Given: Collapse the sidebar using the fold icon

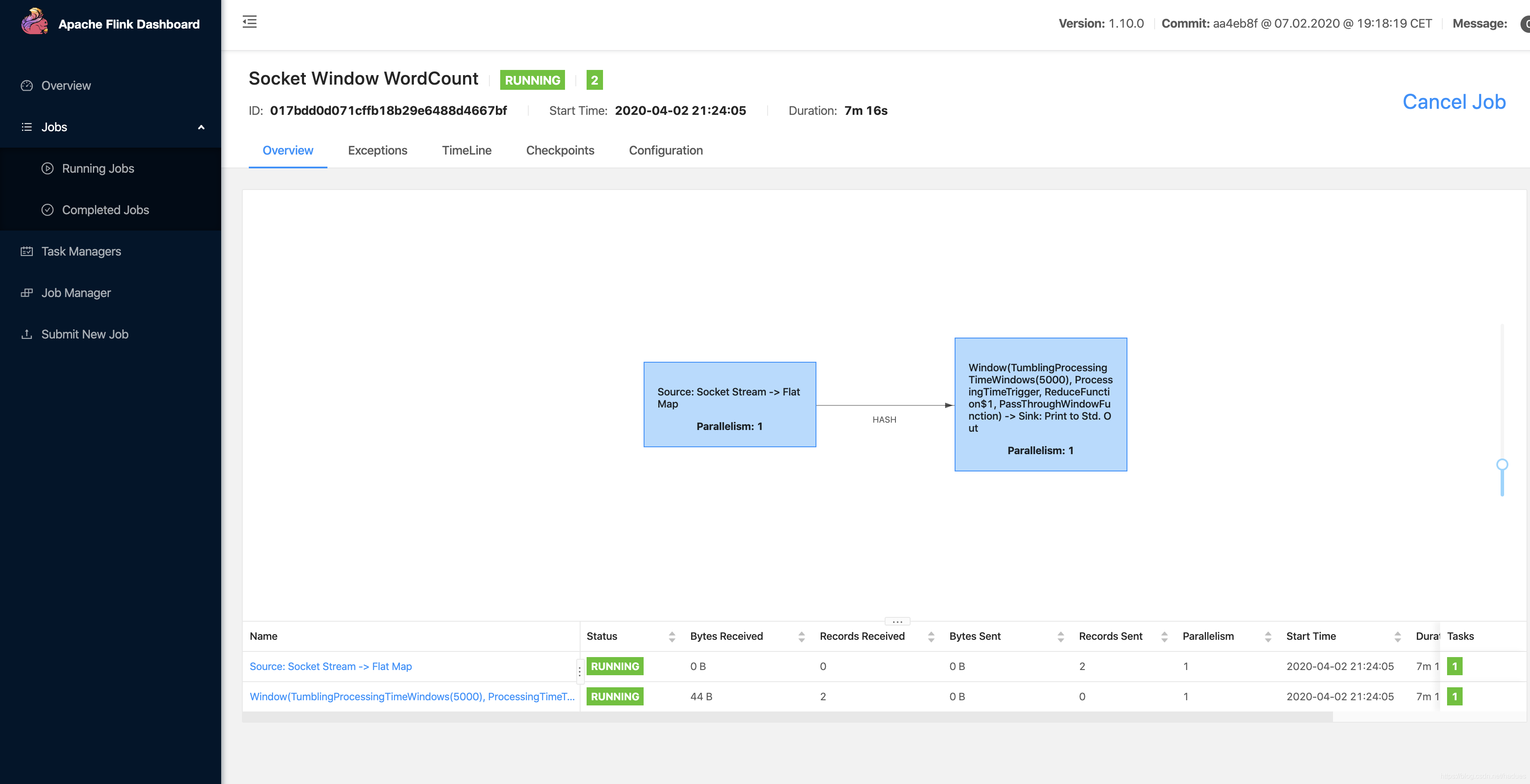Looking at the screenshot, I should pos(250,22).
